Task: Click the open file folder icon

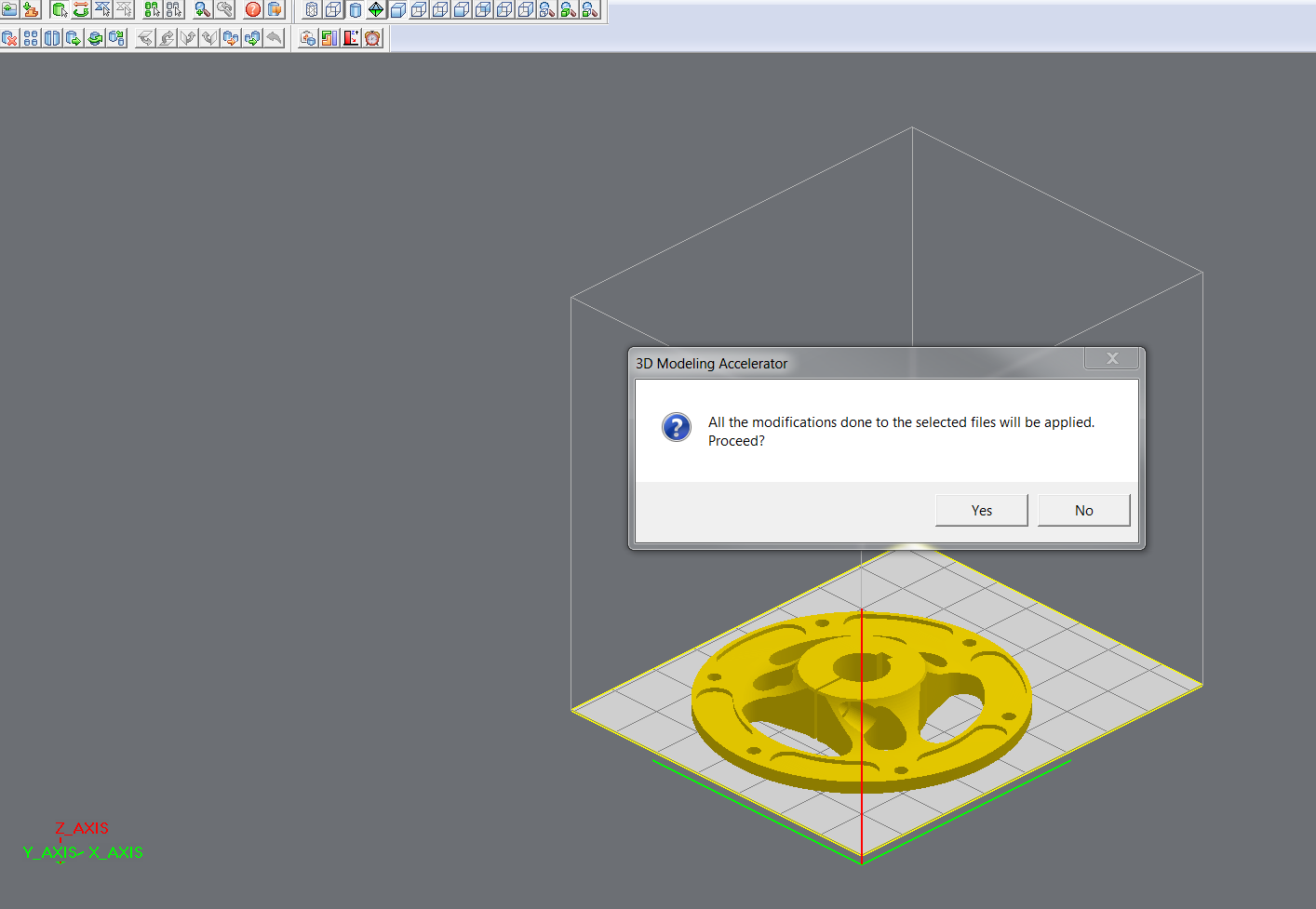Action: (9, 9)
